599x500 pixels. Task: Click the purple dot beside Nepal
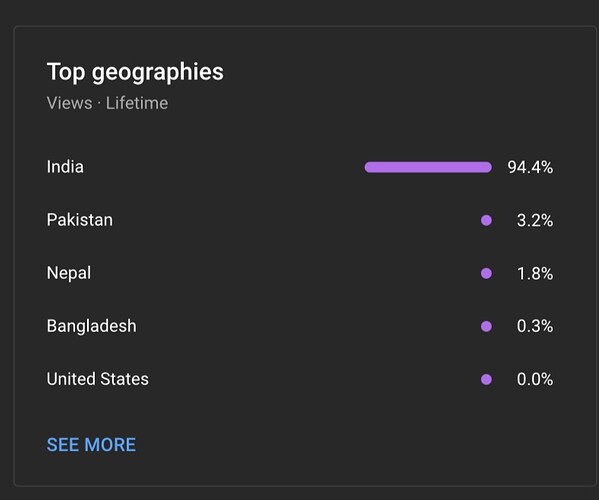[486, 273]
